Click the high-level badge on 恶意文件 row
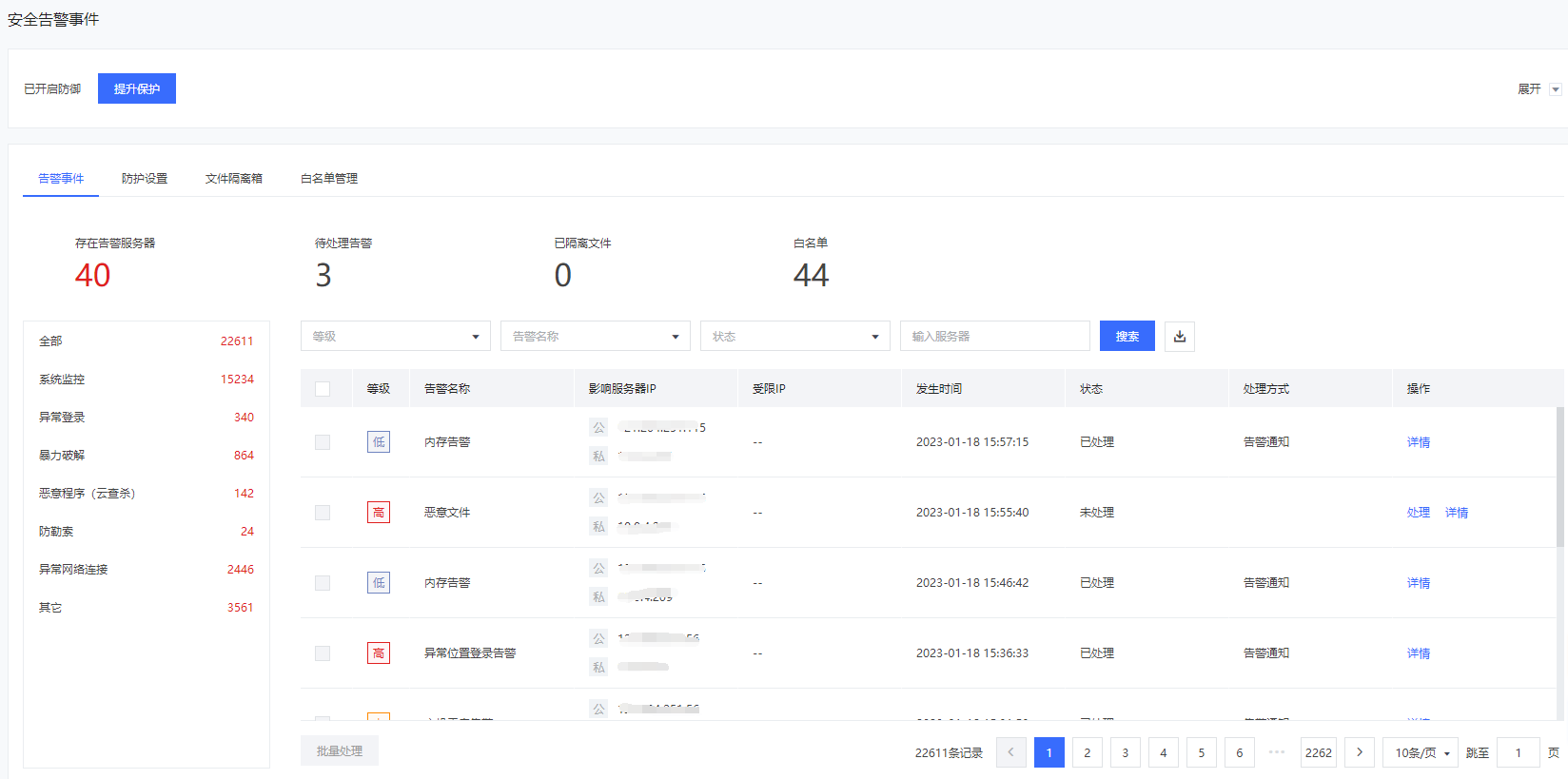 [x=379, y=513]
